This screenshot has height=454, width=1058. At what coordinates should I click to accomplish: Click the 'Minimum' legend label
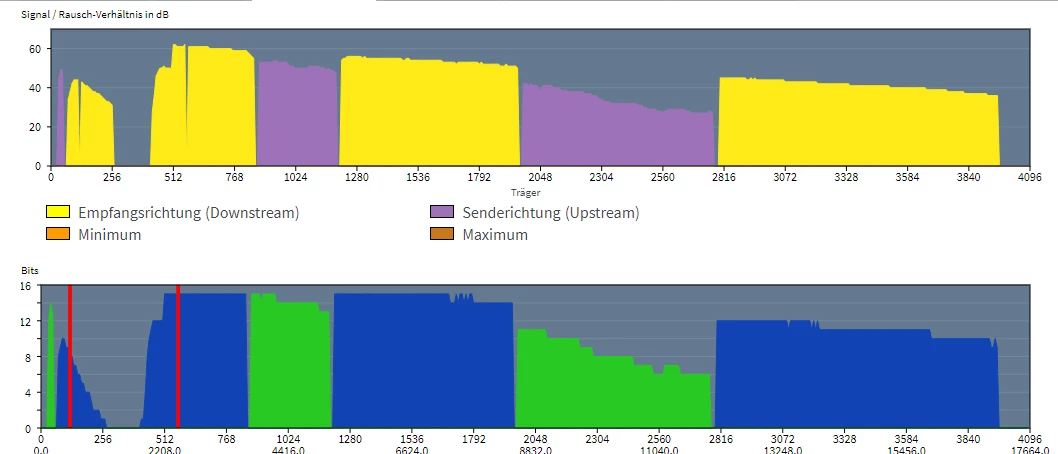pyautogui.click(x=109, y=235)
